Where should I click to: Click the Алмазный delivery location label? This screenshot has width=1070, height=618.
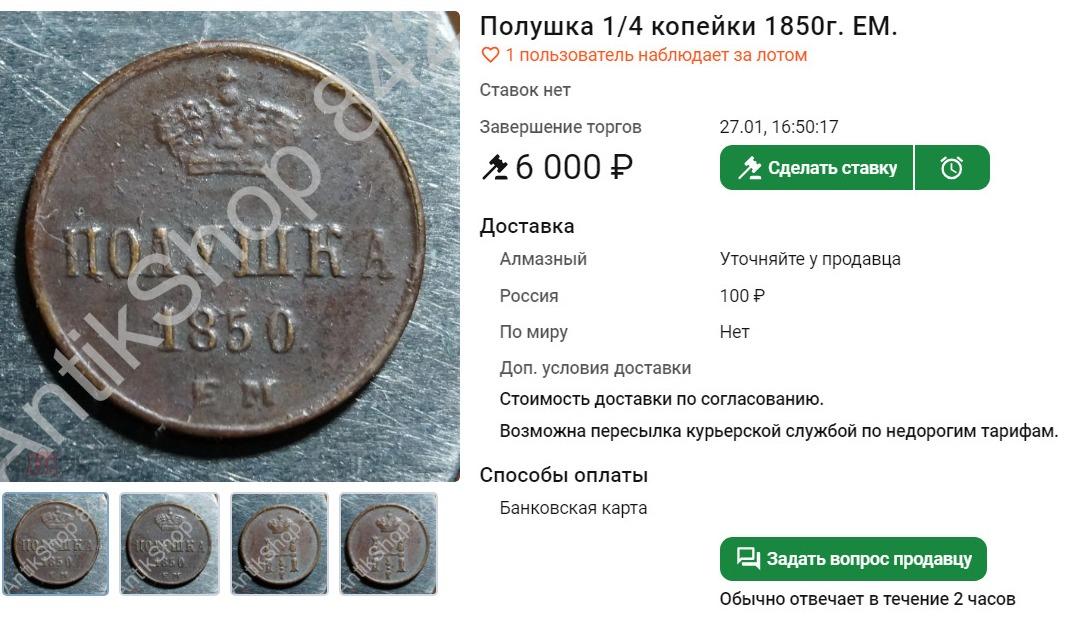point(543,259)
